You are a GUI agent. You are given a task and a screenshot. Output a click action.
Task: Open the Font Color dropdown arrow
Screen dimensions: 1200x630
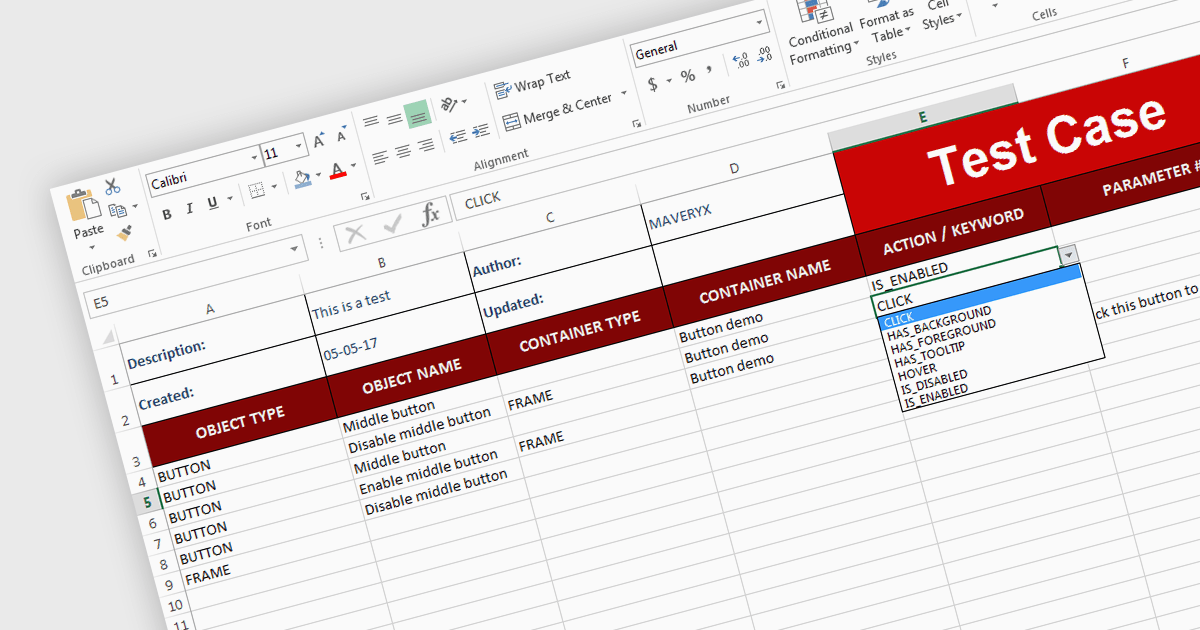(353, 167)
